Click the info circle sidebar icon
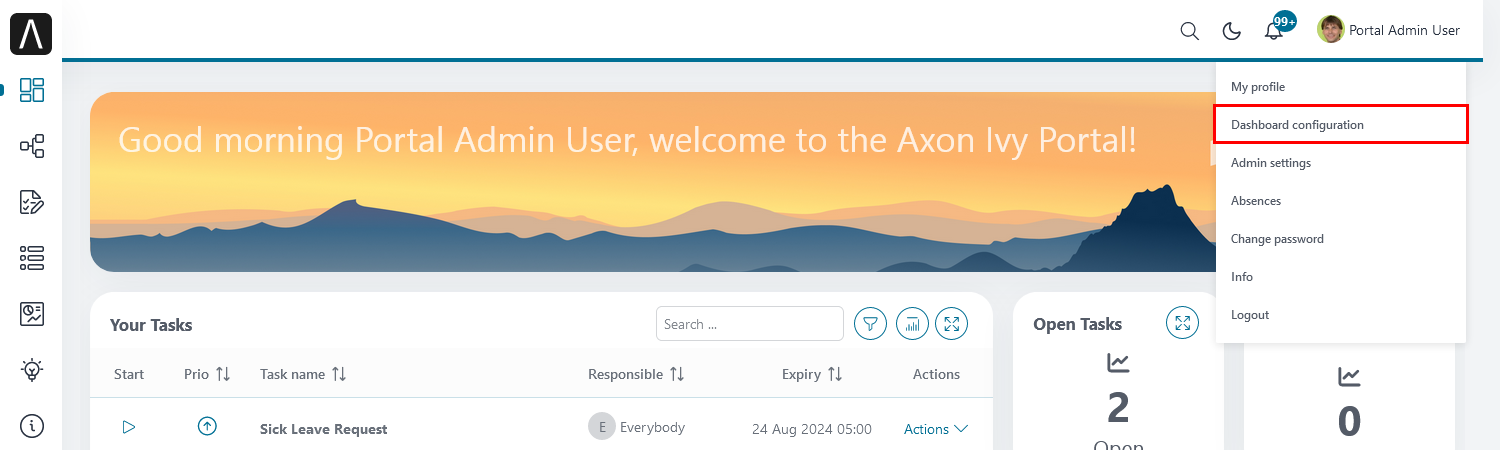Image resolution: width=1500 pixels, height=450 pixels. click(x=32, y=426)
